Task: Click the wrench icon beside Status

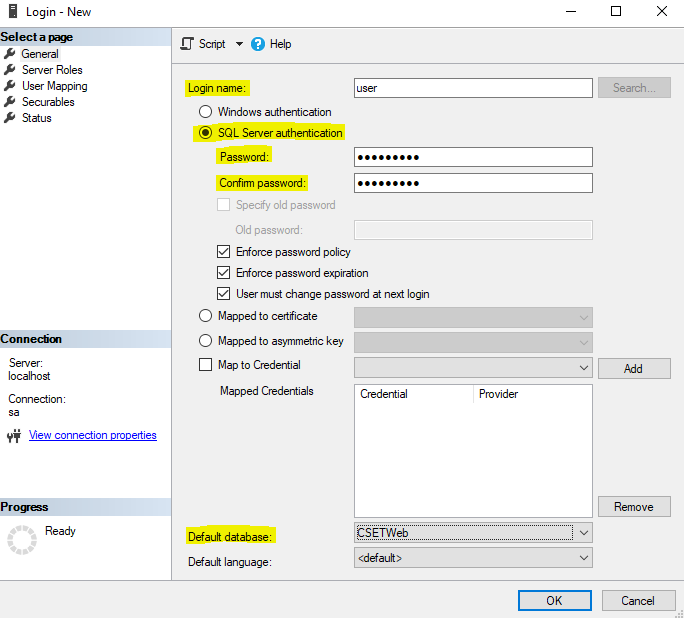Action: 10,118
